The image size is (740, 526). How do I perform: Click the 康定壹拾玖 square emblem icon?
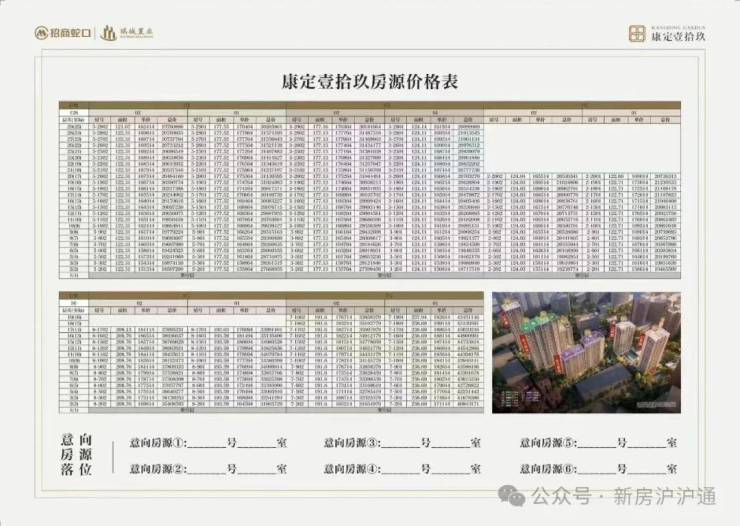[x=637, y=33]
